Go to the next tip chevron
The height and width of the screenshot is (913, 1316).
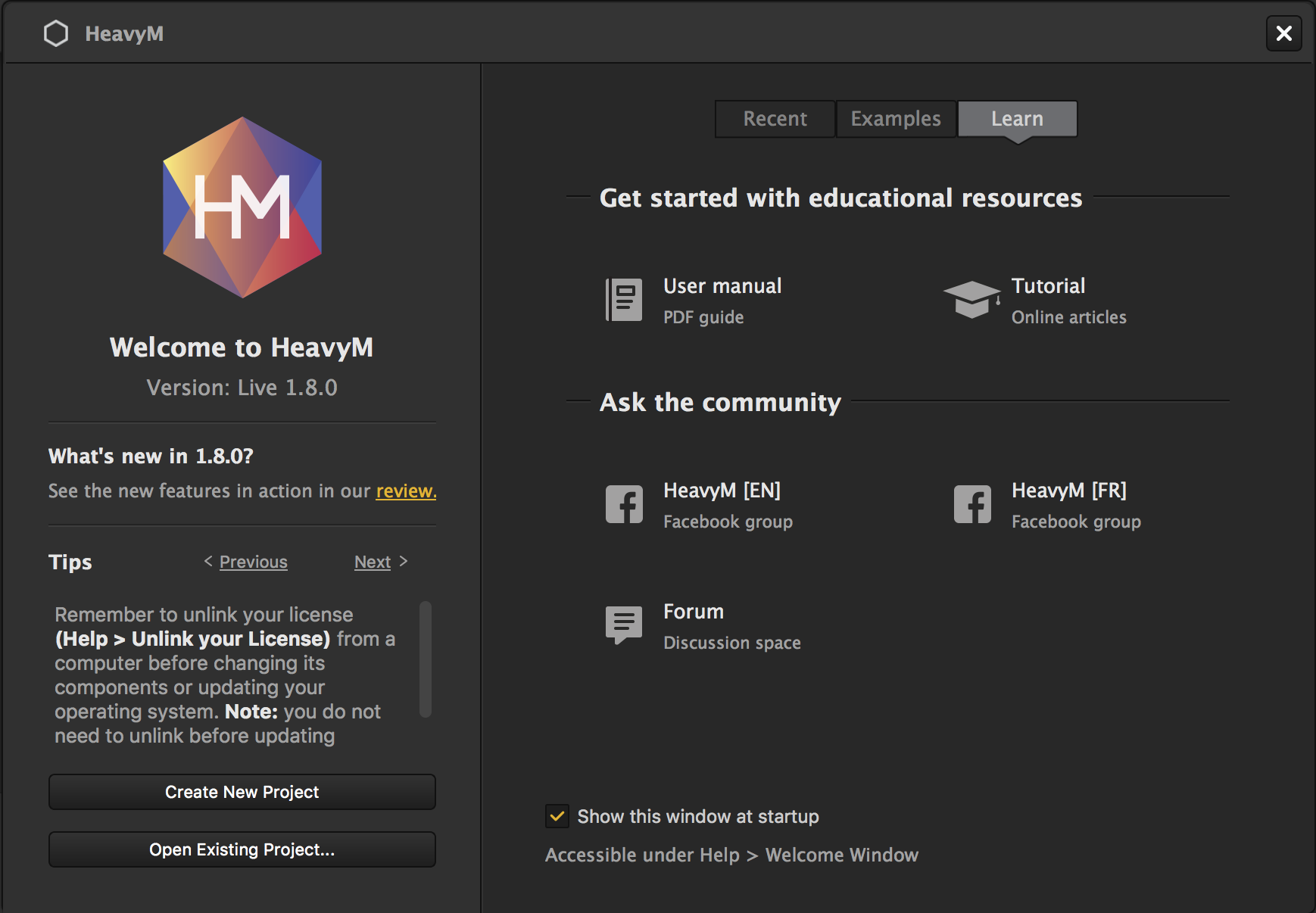coord(403,561)
